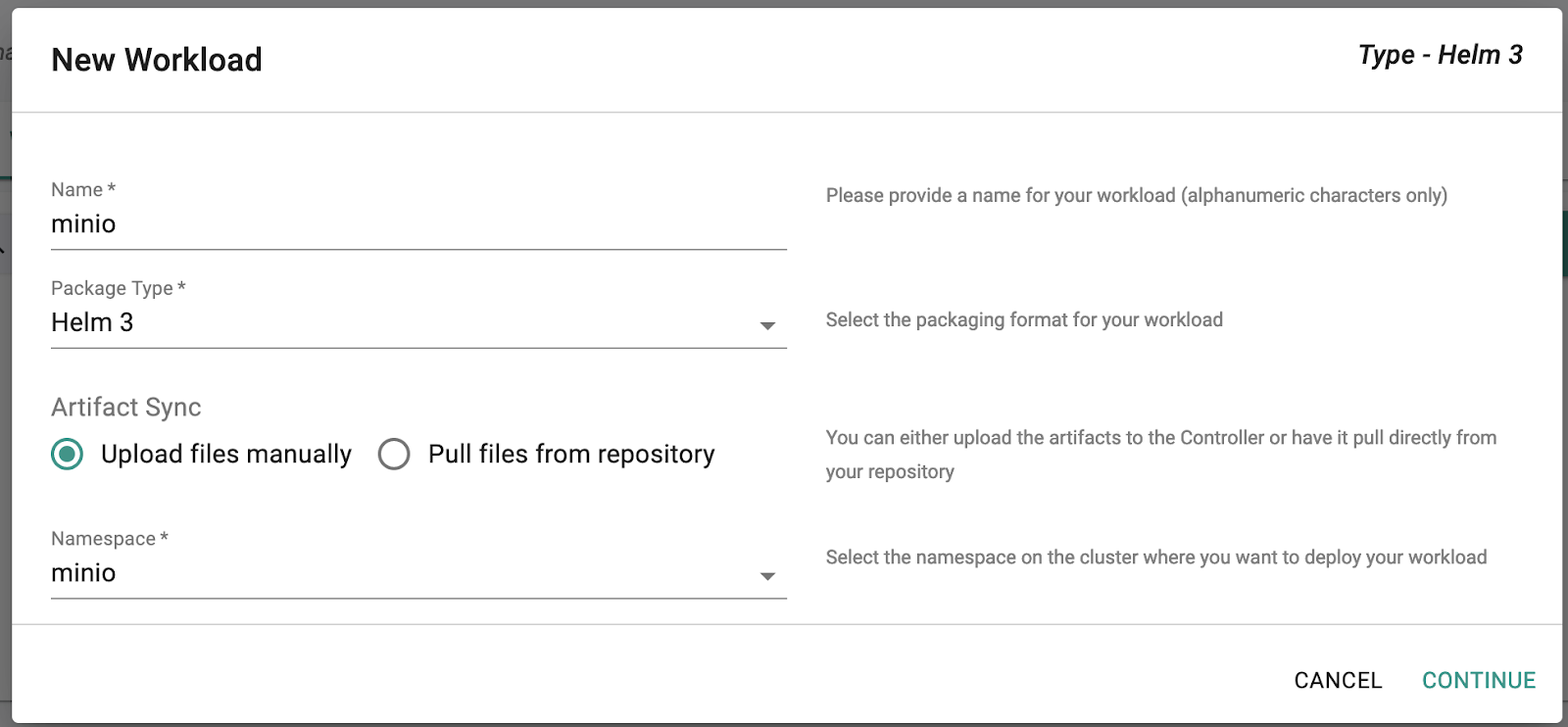Click the Namespace dropdown arrow
The image size is (1568, 727).
coord(768,576)
